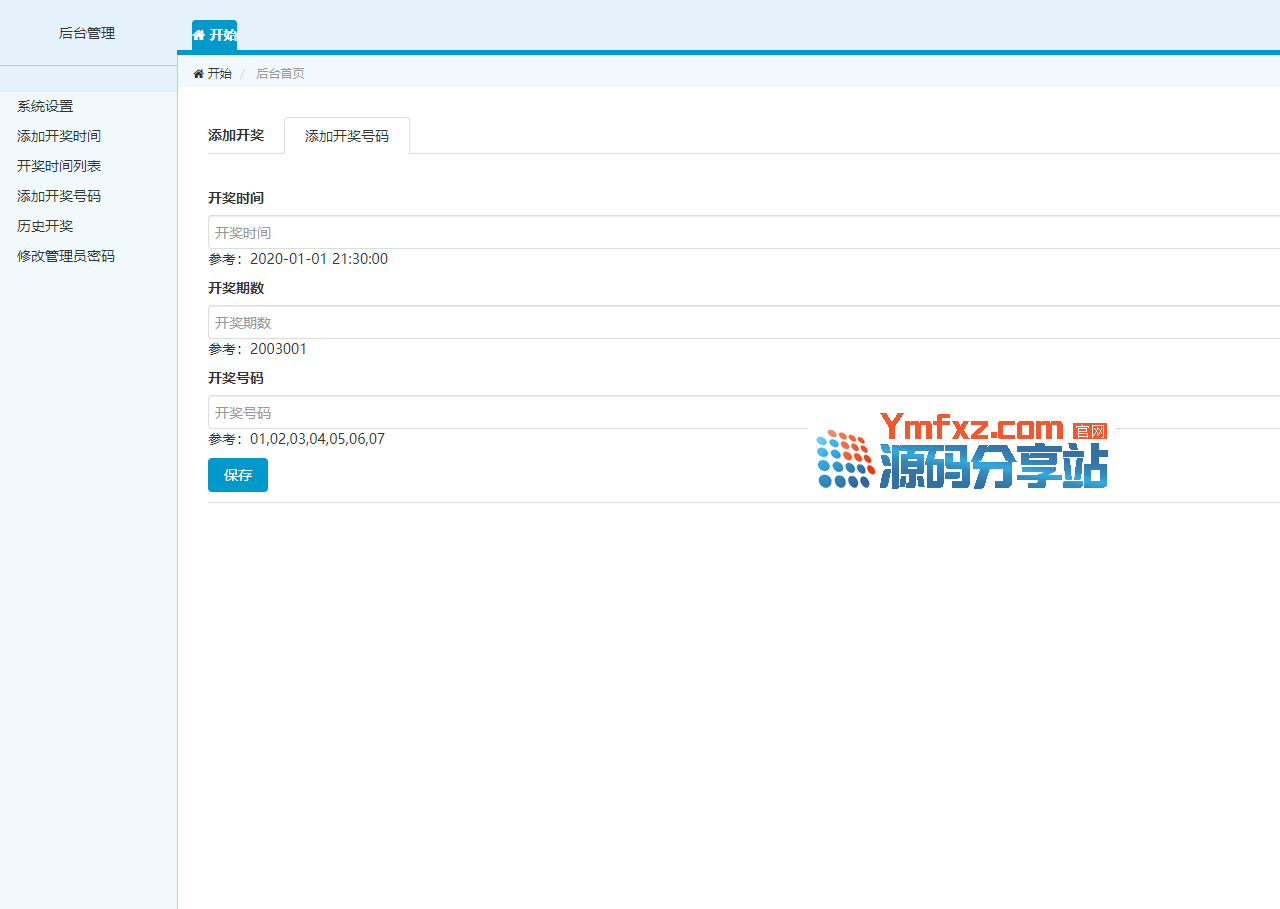Open 历史开奖 in the sidebar
This screenshot has height=909, width=1280.
pos(45,226)
